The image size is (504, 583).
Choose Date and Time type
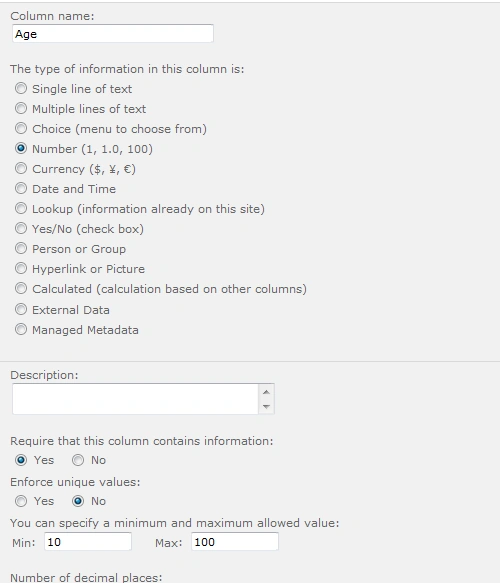click(21, 189)
